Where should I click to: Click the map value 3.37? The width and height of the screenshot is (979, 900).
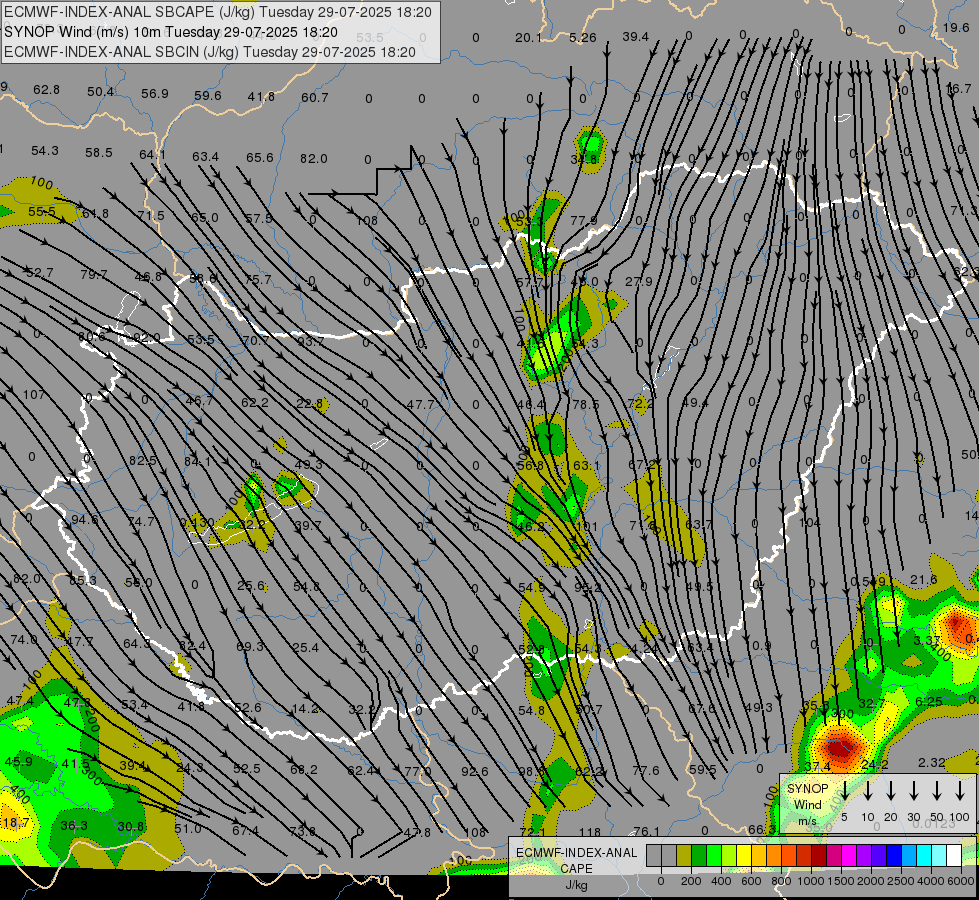click(927, 640)
